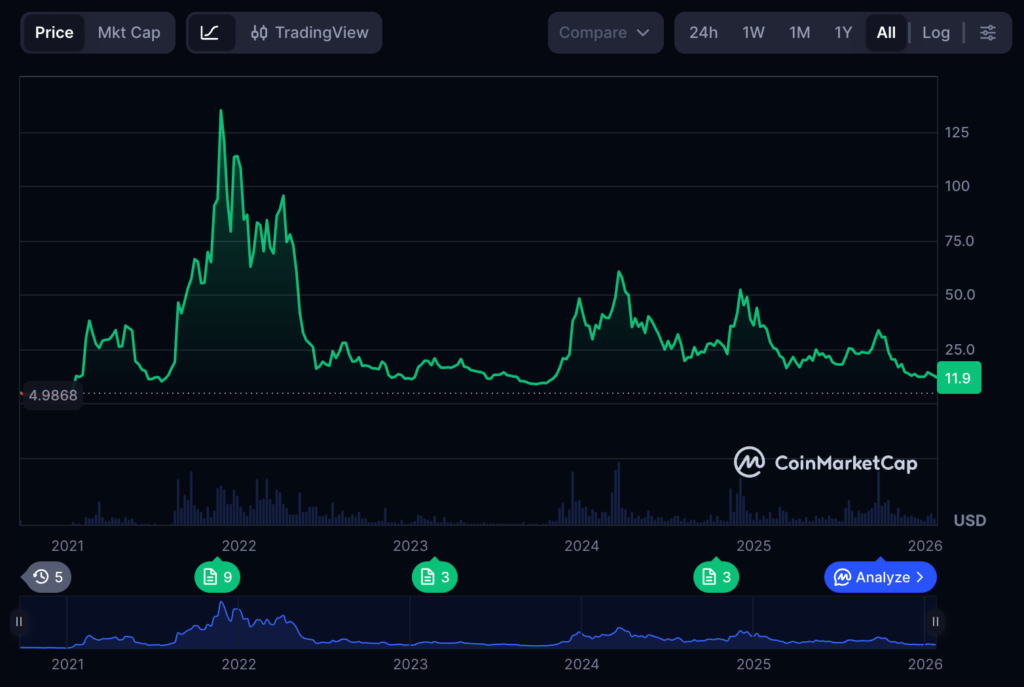Click the history marker showing 5
Viewport: 1024px width, 687px height.
(48, 577)
